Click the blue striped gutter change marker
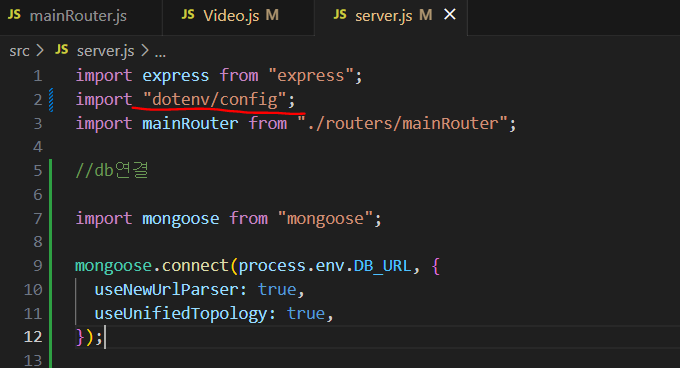The height and width of the screenshot is (368, 680). click(x=51, y=100)
